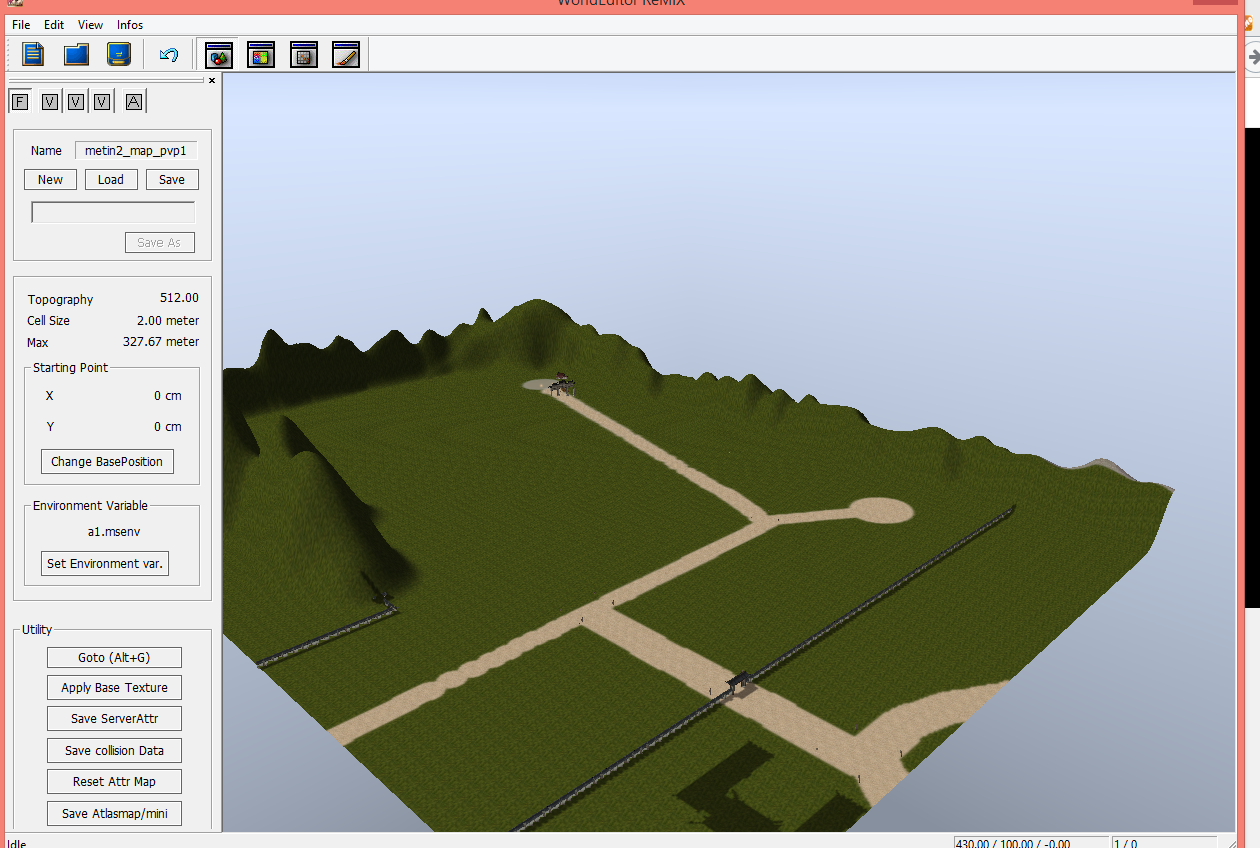Click the Environment Variable group label
The height and width of the screenshot is (848, 1260).
[x=90, y=505]
